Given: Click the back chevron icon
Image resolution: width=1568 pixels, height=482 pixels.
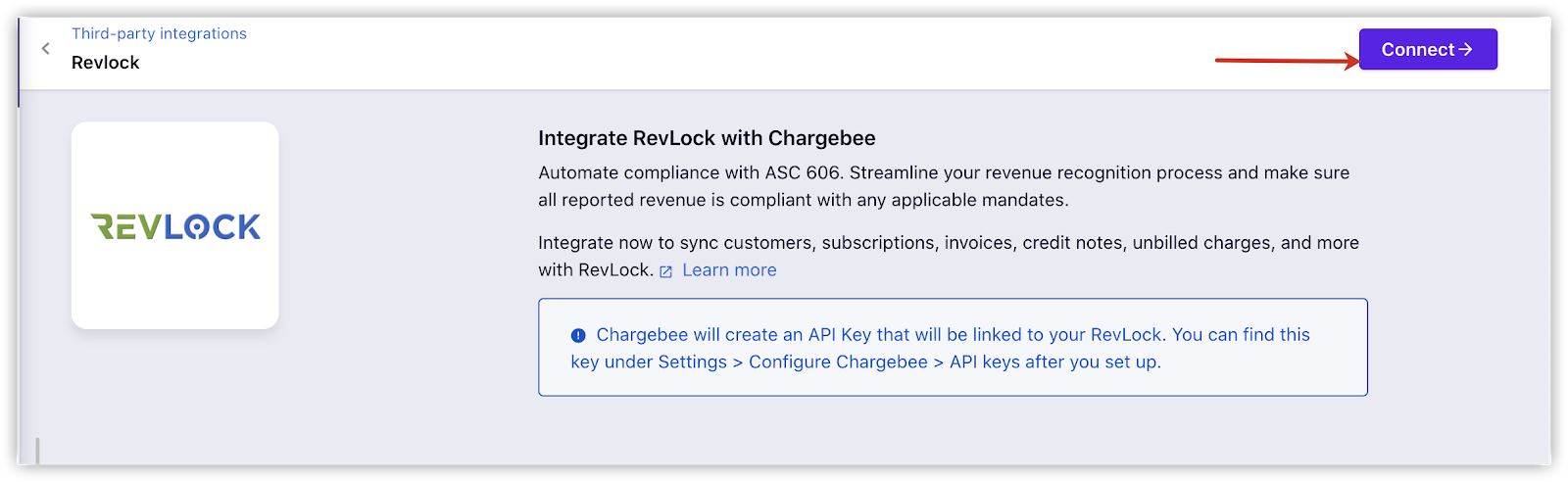Looking at the screenshot, I should (45, 48).
